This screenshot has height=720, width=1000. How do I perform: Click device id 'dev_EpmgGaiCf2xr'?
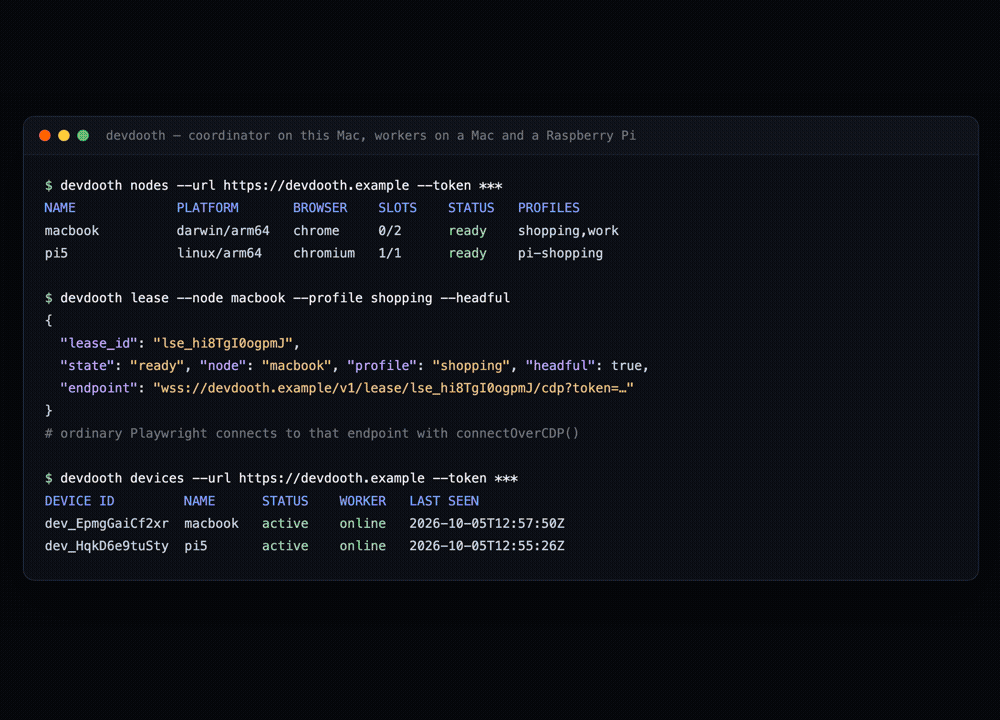pos(107,524)
